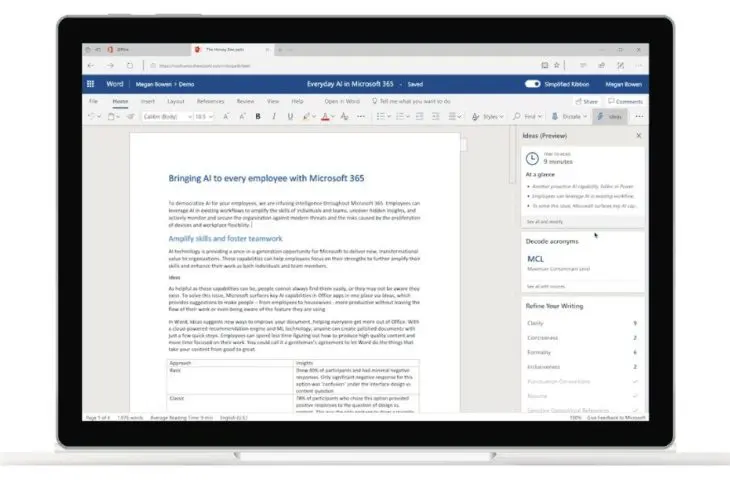
Task: Switch to the Review tab
Action: click(245, 101)
